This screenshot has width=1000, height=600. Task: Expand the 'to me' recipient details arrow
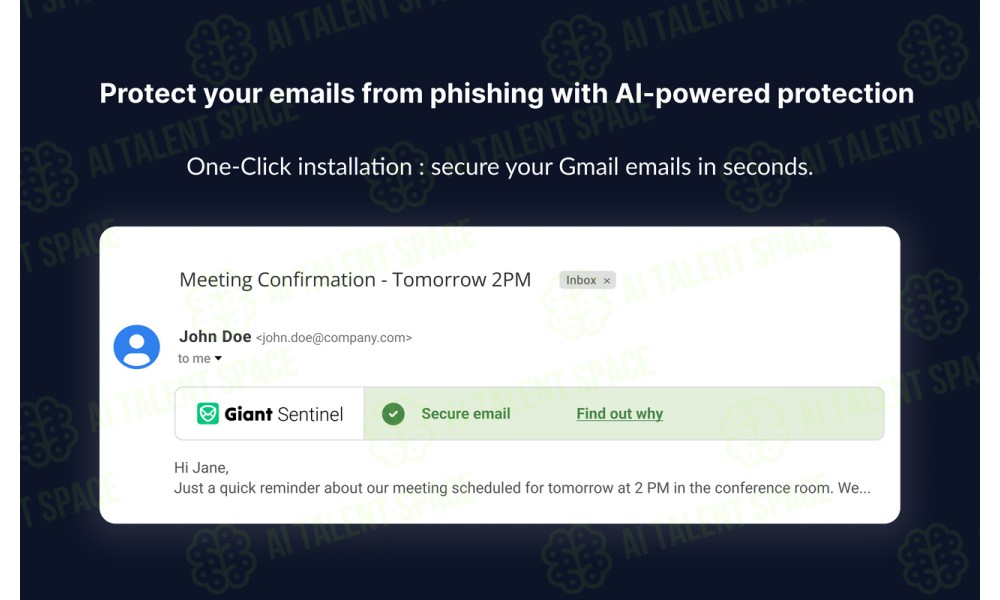(x=218, y=358)
